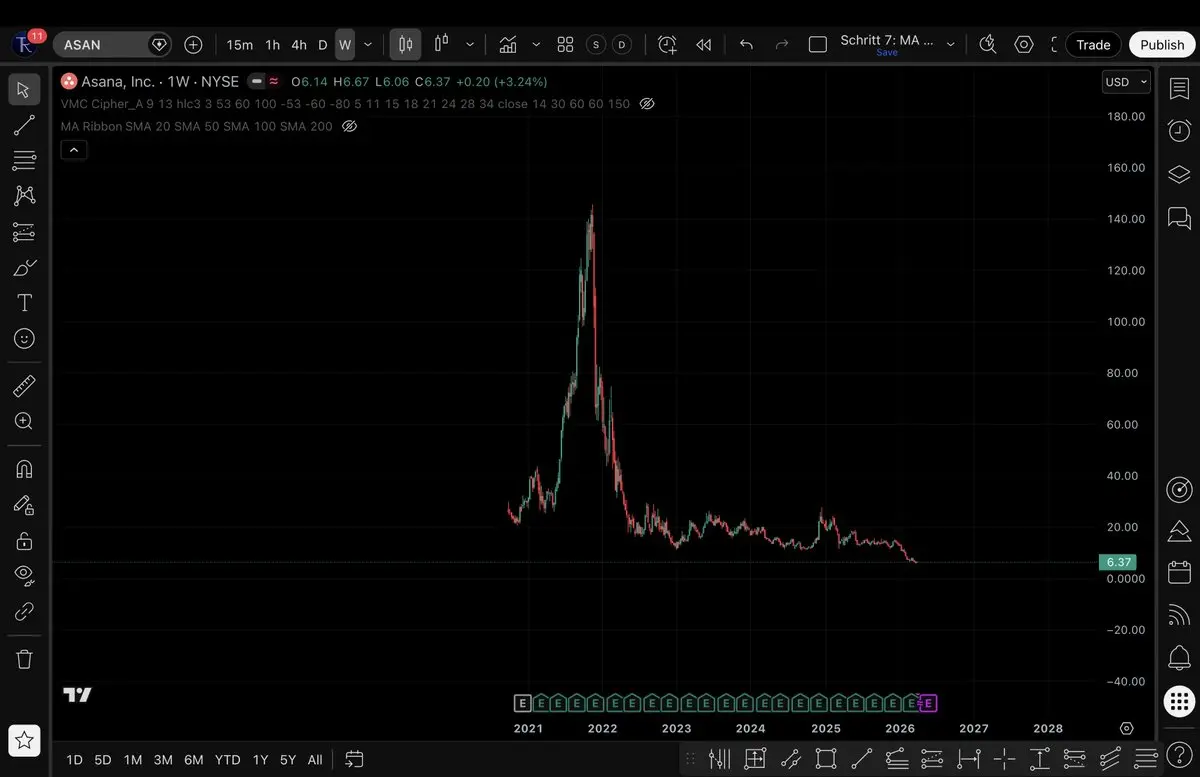Viewport: 1200px width, 777px height.
Task: Open the indicators chart icon
Action: tap(508, 45)
